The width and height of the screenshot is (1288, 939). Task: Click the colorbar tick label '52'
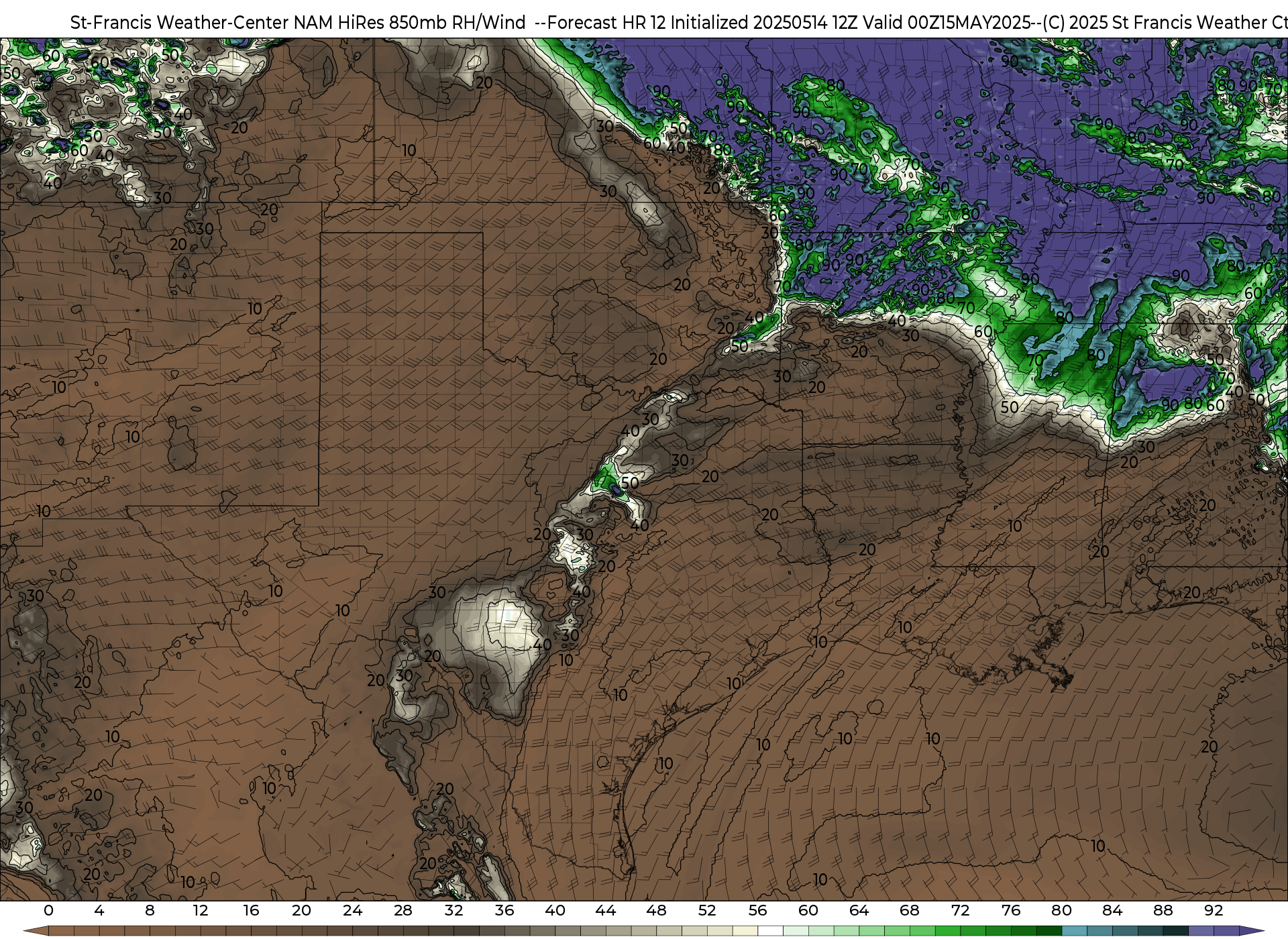[707, 910]
